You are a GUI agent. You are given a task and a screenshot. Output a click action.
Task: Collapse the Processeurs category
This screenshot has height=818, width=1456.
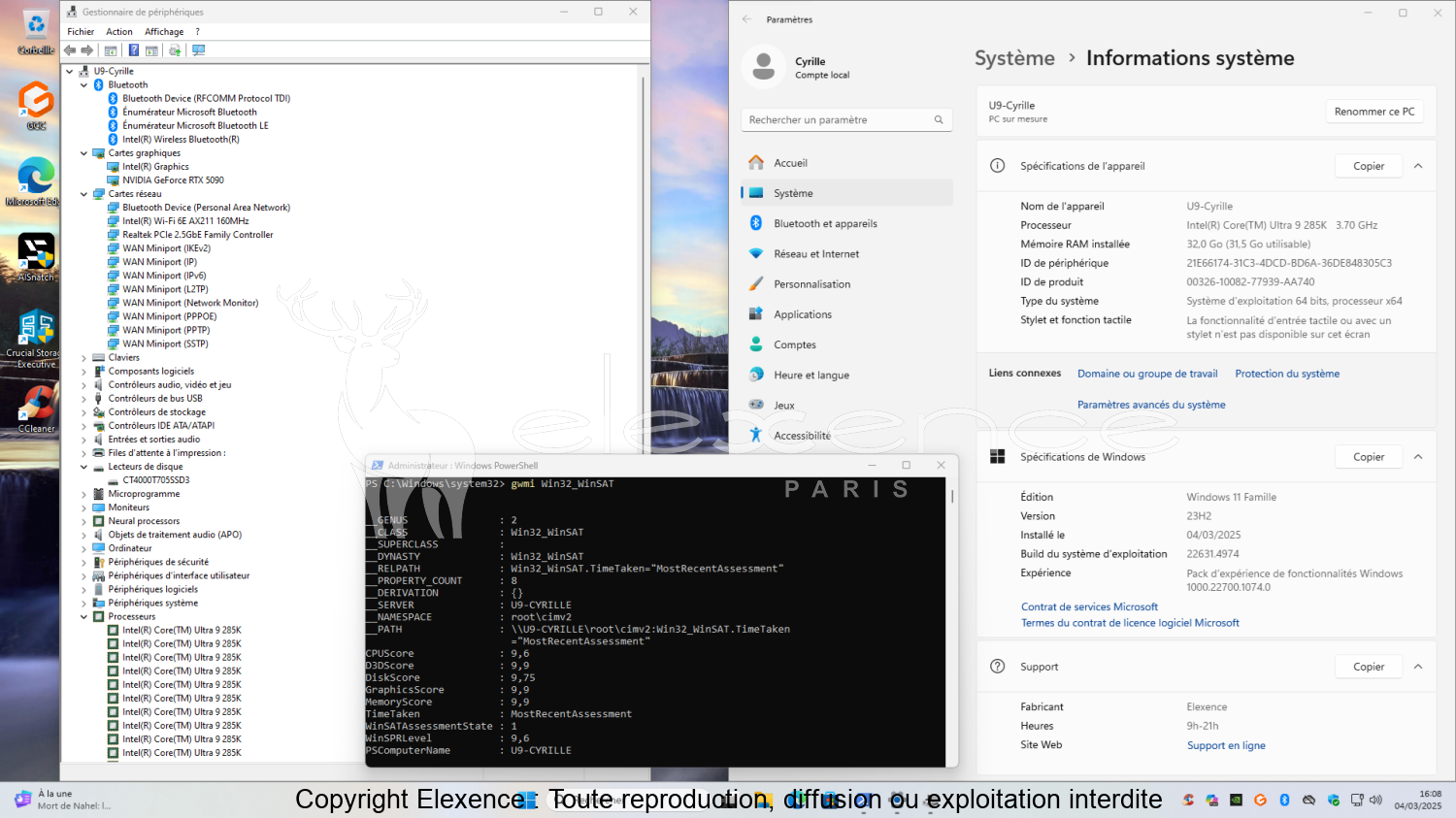point(83,617)
